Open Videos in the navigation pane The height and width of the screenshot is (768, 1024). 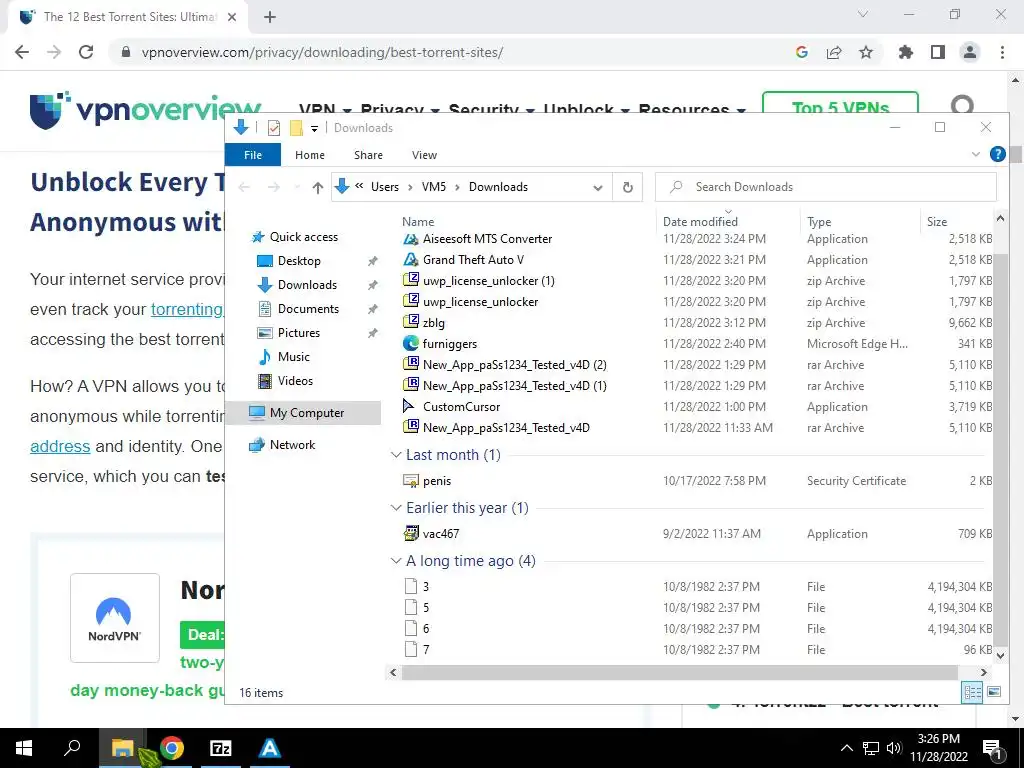point(295,381)
